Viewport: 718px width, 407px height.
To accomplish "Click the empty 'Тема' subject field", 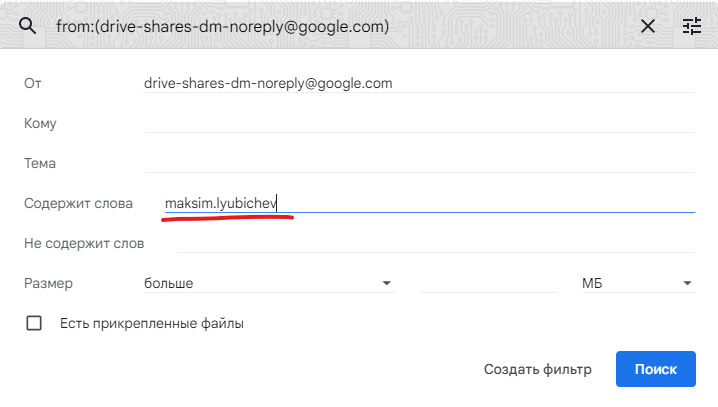I will tap(419, 163).
